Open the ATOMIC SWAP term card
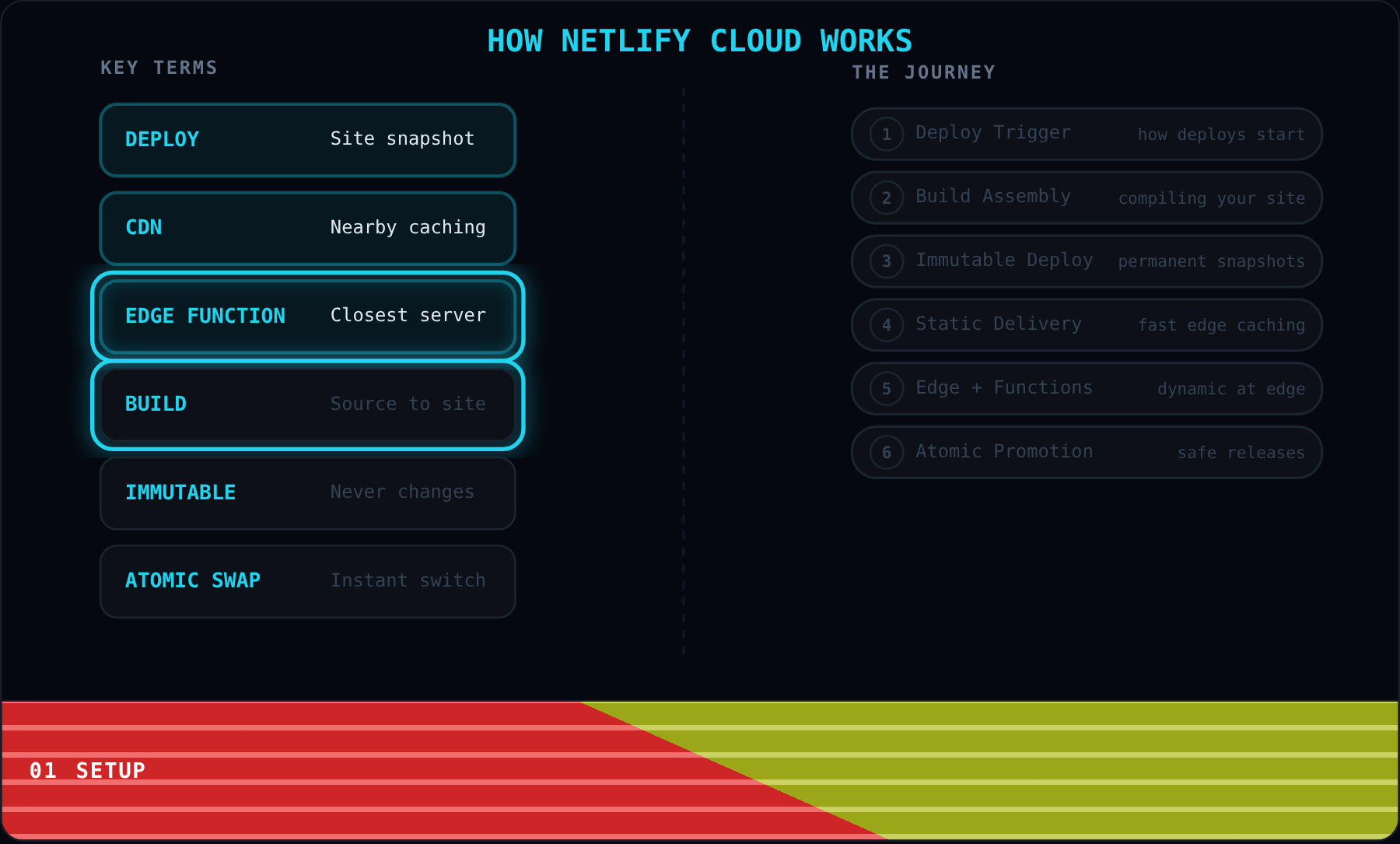Image resolution: width=1400 pixels, height=844 pixels. (x=308, y=581)
